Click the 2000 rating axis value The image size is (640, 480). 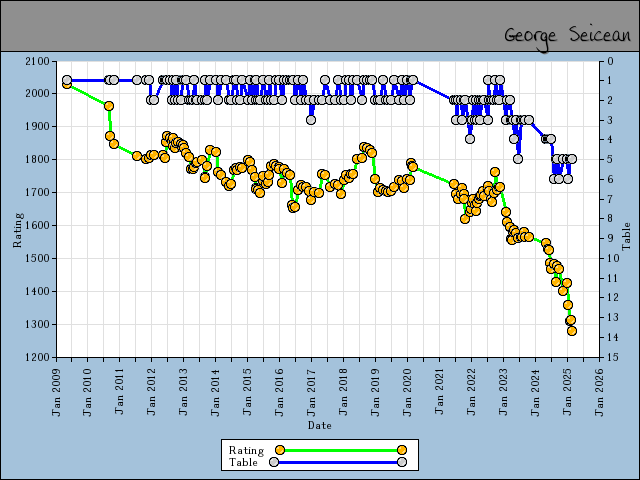pyautogui.click(x=37, y=93)
